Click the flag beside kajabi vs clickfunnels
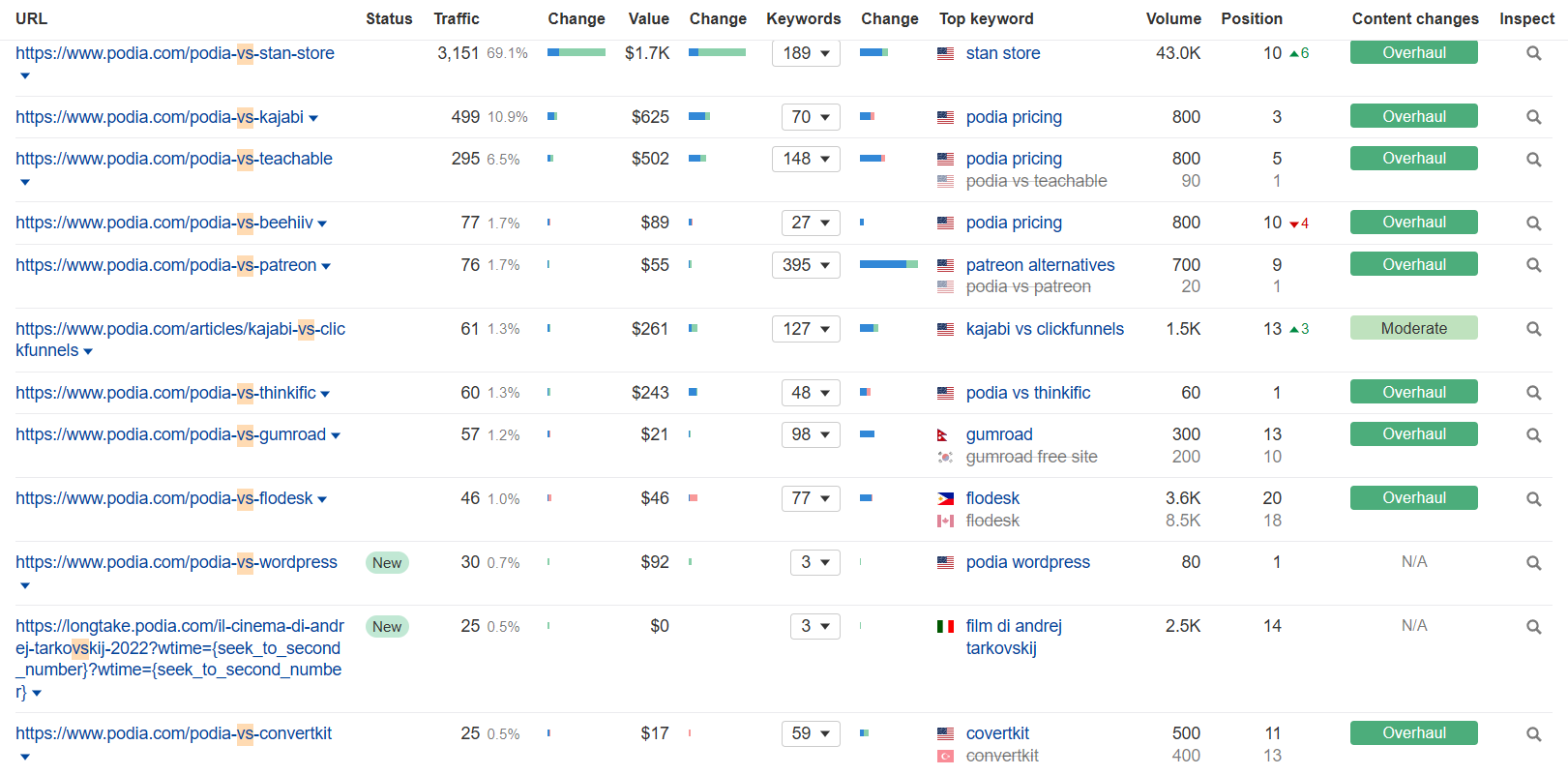This screenshot has height=775, width=1568. pos(945,330)
